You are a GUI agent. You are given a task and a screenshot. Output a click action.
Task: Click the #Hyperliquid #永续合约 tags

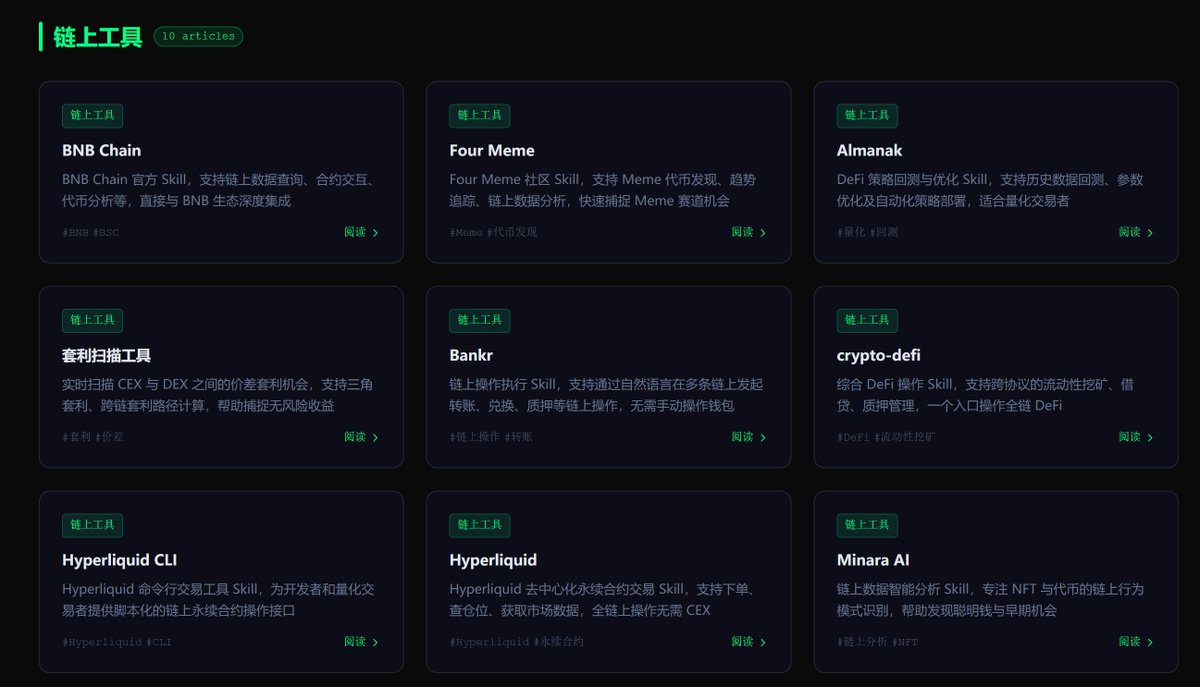(516, 642)
